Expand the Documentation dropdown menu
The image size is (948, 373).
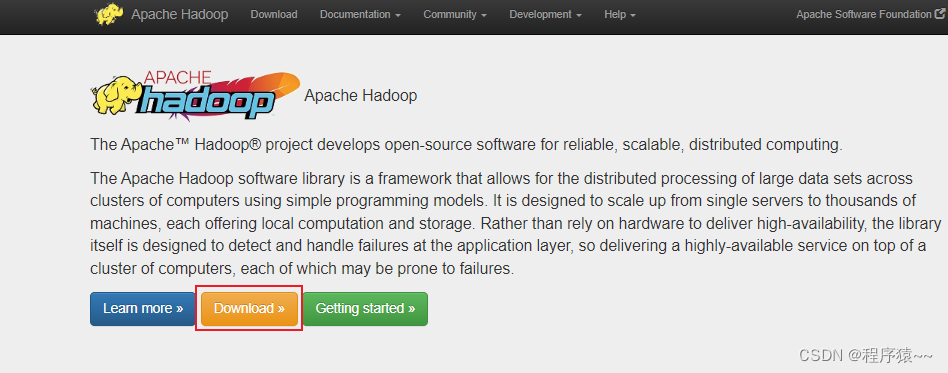360,15
